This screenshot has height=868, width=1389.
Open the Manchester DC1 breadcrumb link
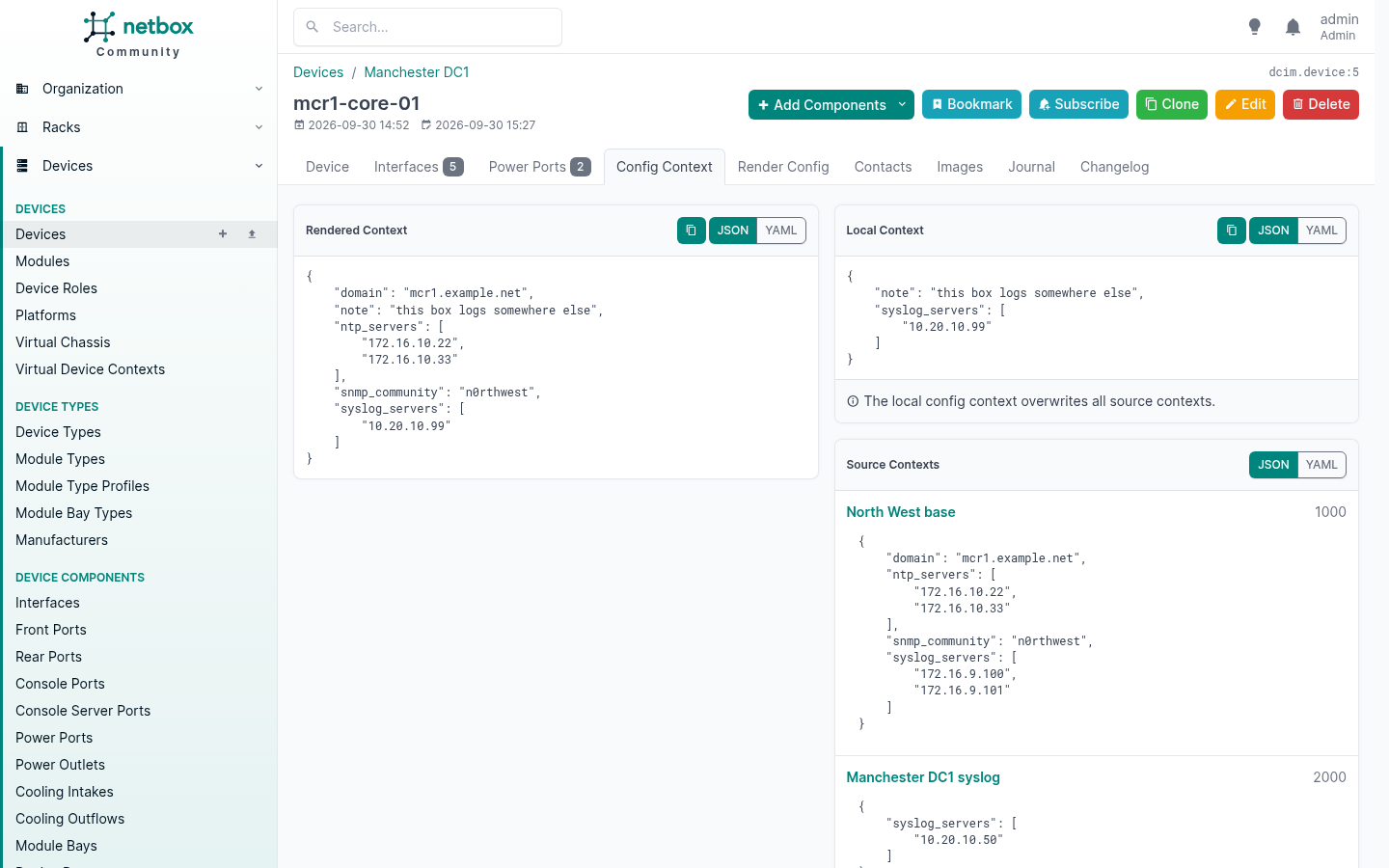point(417,72)
